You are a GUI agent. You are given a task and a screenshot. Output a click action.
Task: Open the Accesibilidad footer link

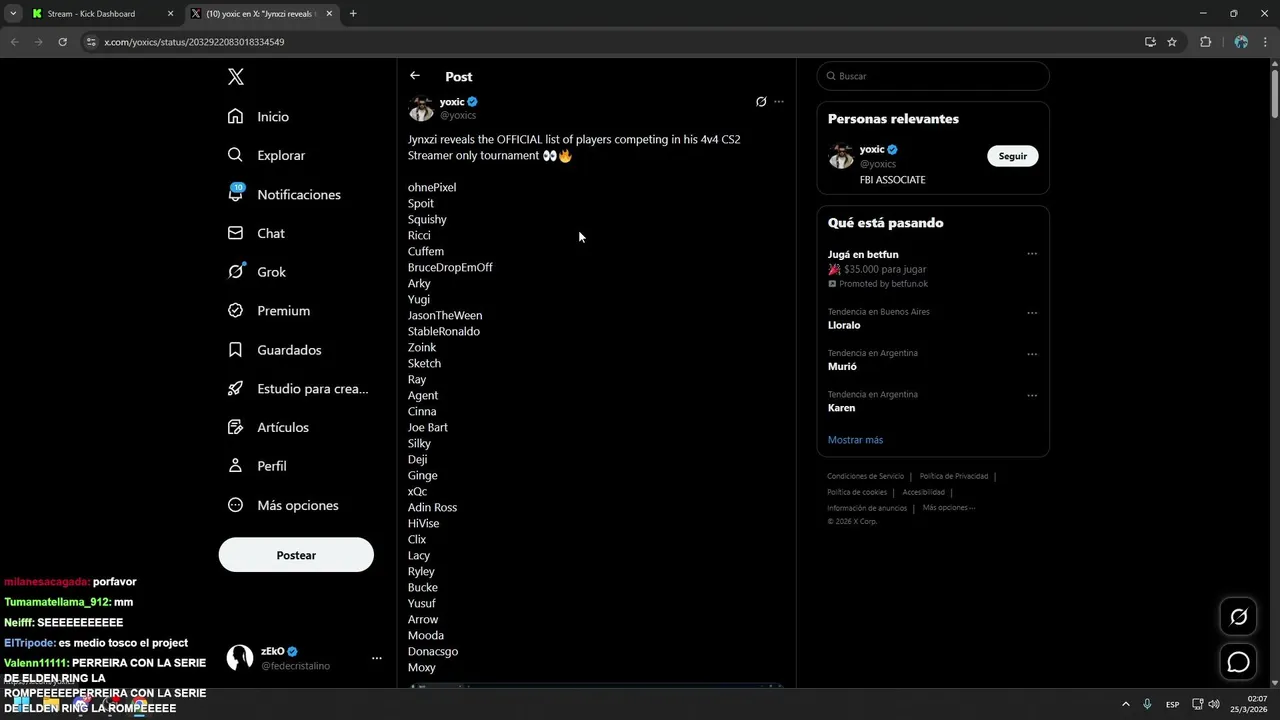923,492
